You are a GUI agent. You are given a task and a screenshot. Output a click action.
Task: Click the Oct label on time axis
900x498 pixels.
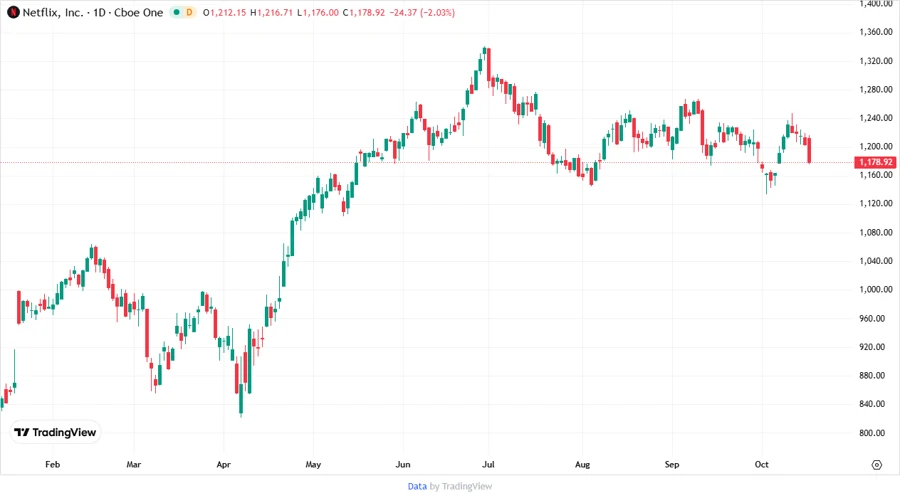(x=762, y=464)
